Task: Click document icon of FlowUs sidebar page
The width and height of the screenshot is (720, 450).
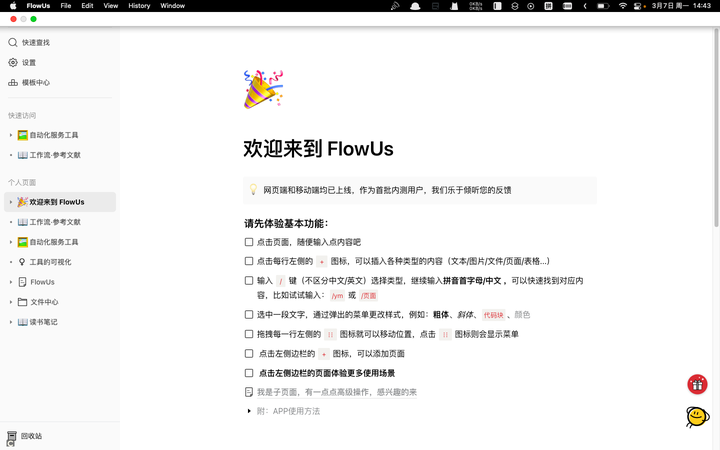Action: (22, 282)
